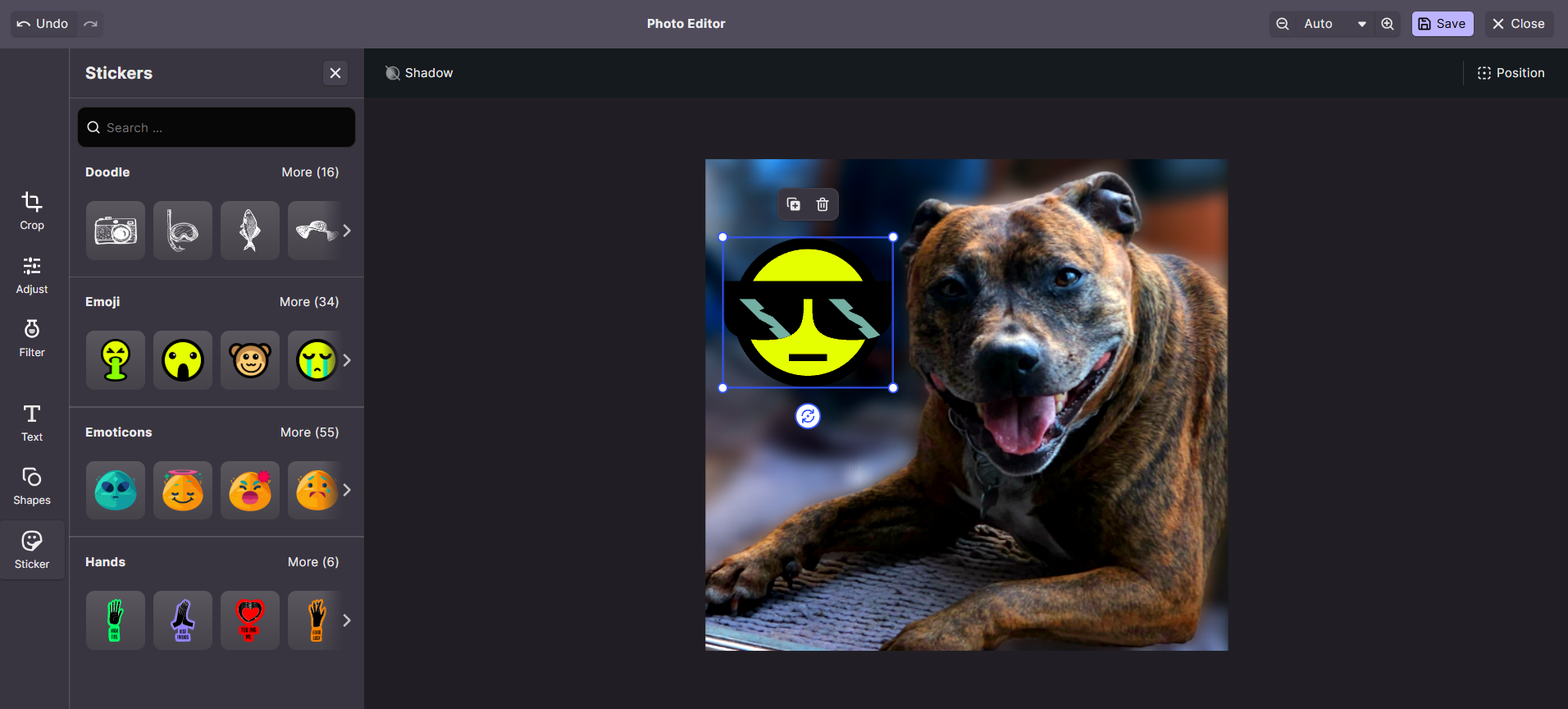This screenshot has width=1568, height=709.
Task: Click the sticker Search input field
Action: click(x=217, y=128)
